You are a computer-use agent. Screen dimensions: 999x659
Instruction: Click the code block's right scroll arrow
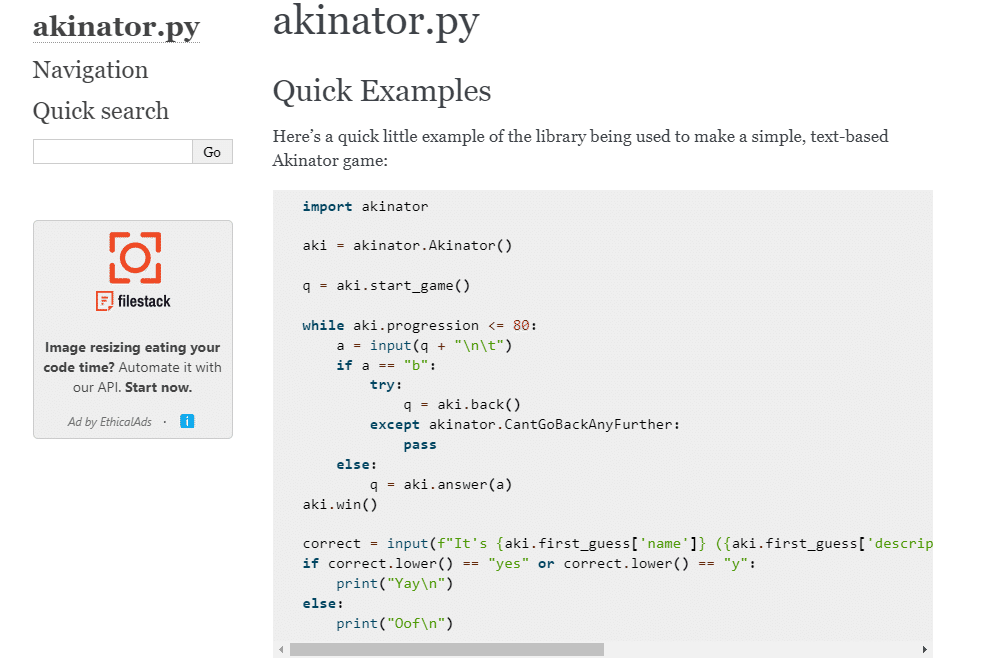coord(924,650)
